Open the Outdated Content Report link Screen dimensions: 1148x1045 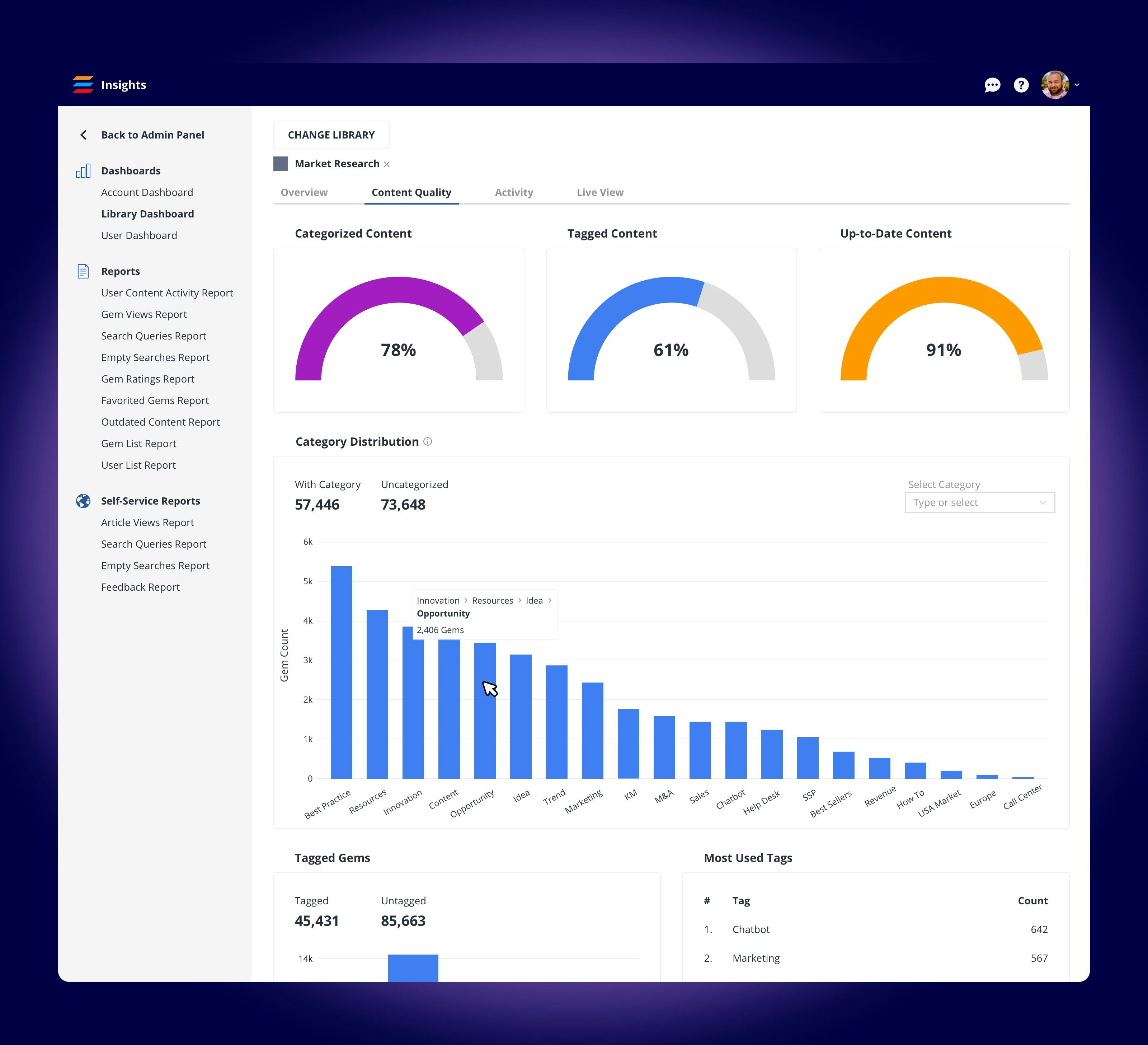click(160, 422)
